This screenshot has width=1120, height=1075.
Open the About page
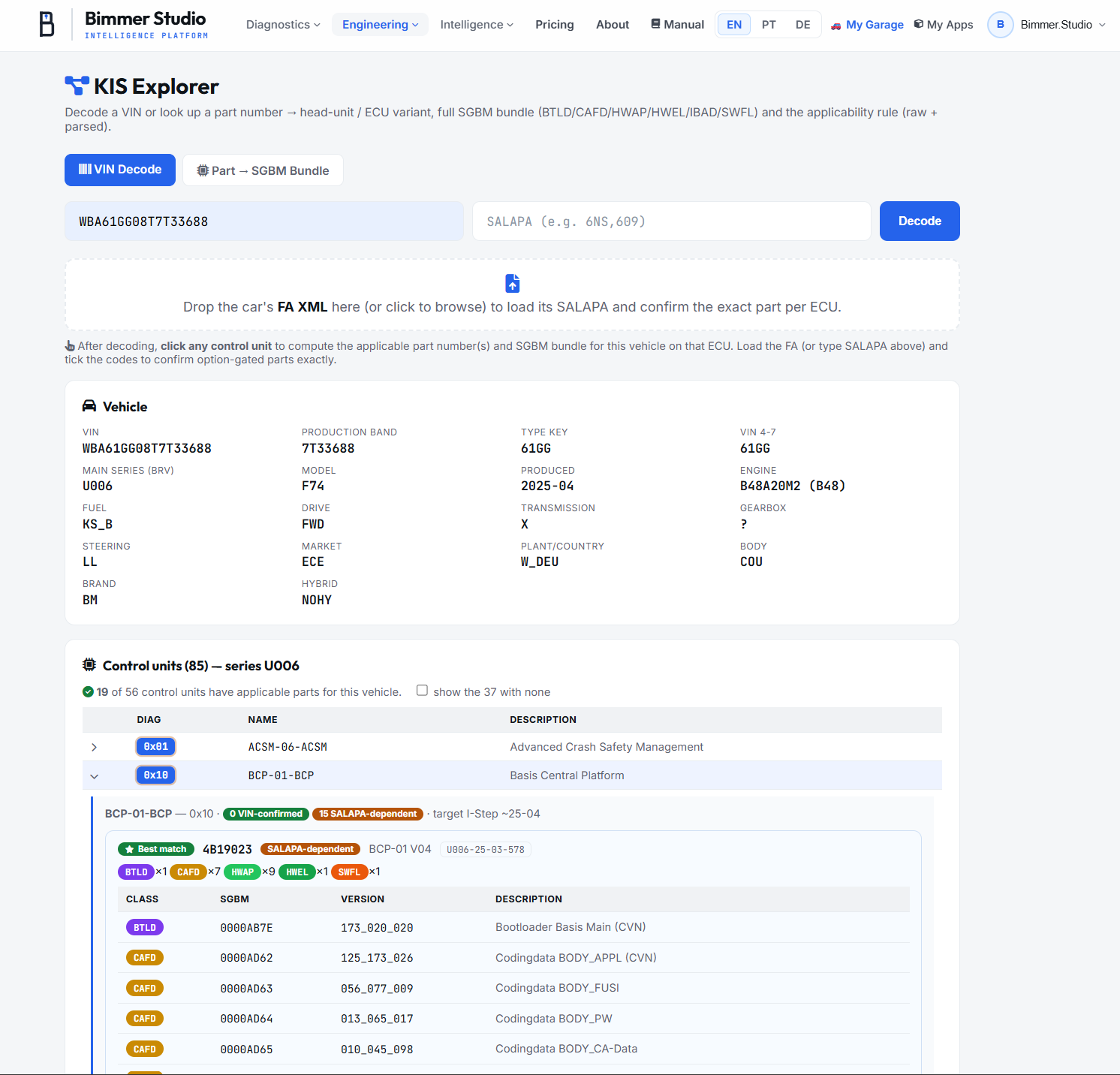tap(613, 25)
